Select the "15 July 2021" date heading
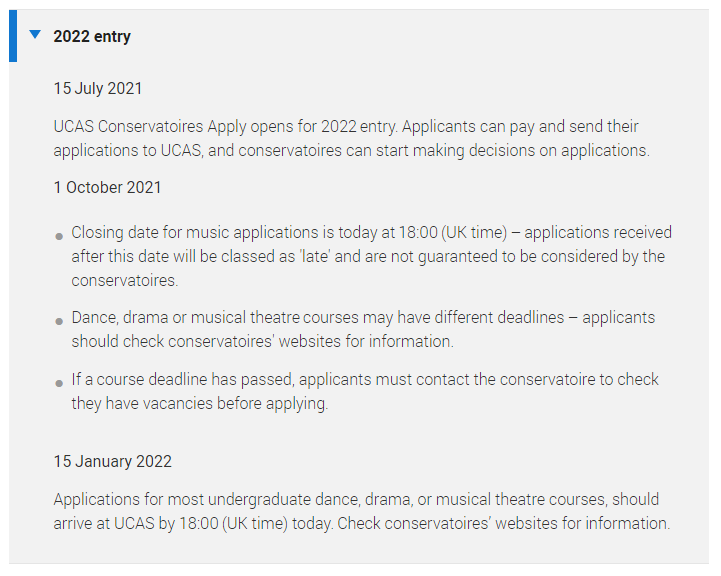This screenshot has width=721, height=576. (x=98, y=89)
